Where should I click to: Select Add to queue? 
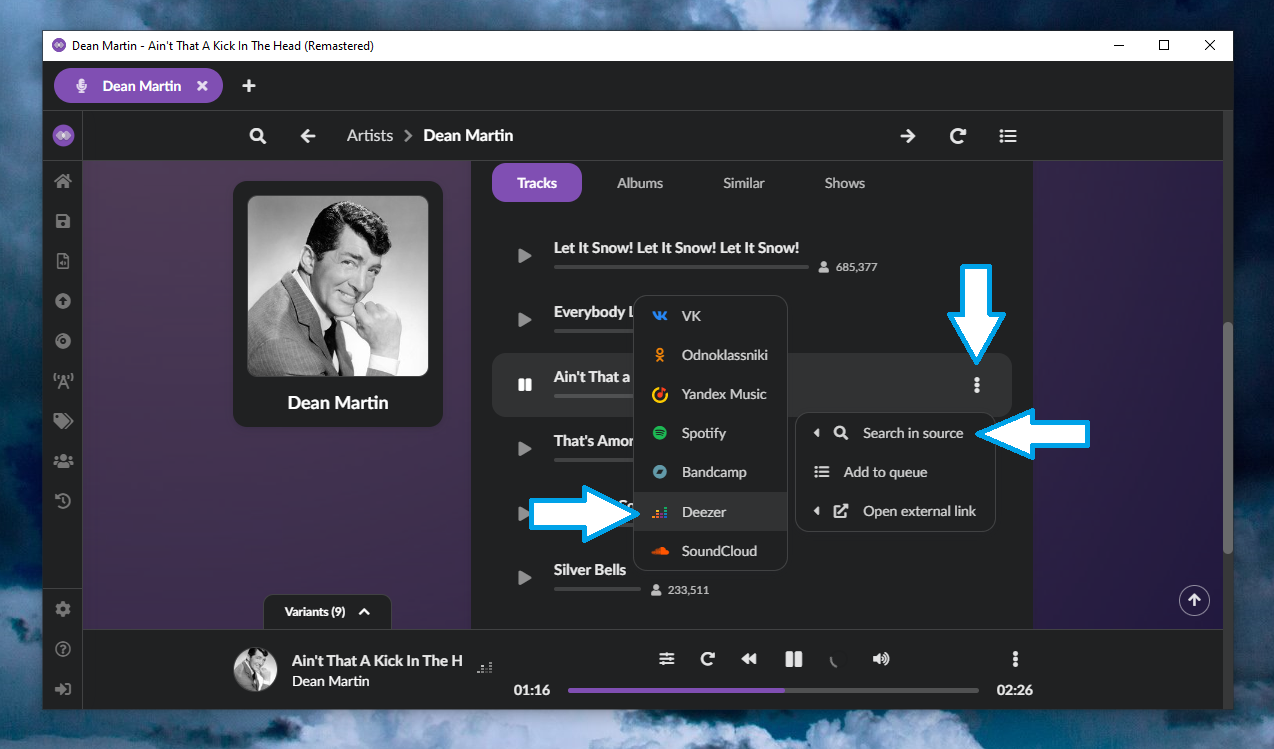click(x=895, y=472)
